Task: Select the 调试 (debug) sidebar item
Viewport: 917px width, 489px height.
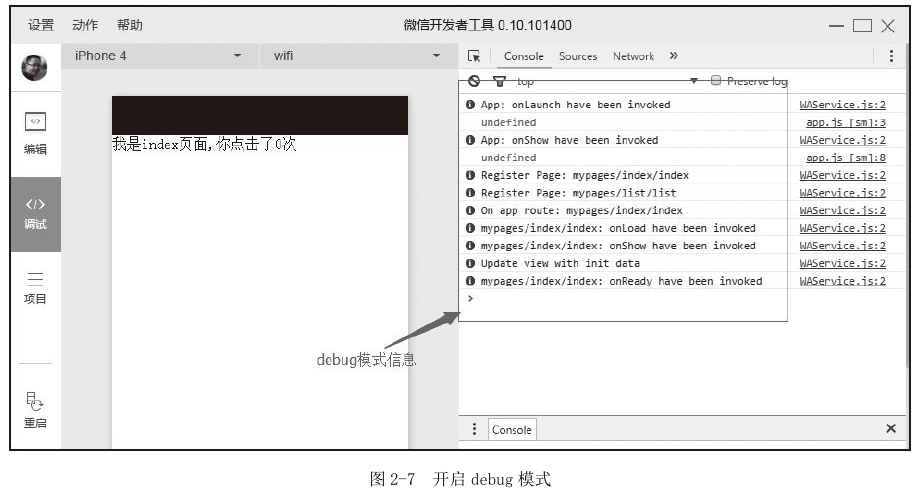Action: [35, 214]
